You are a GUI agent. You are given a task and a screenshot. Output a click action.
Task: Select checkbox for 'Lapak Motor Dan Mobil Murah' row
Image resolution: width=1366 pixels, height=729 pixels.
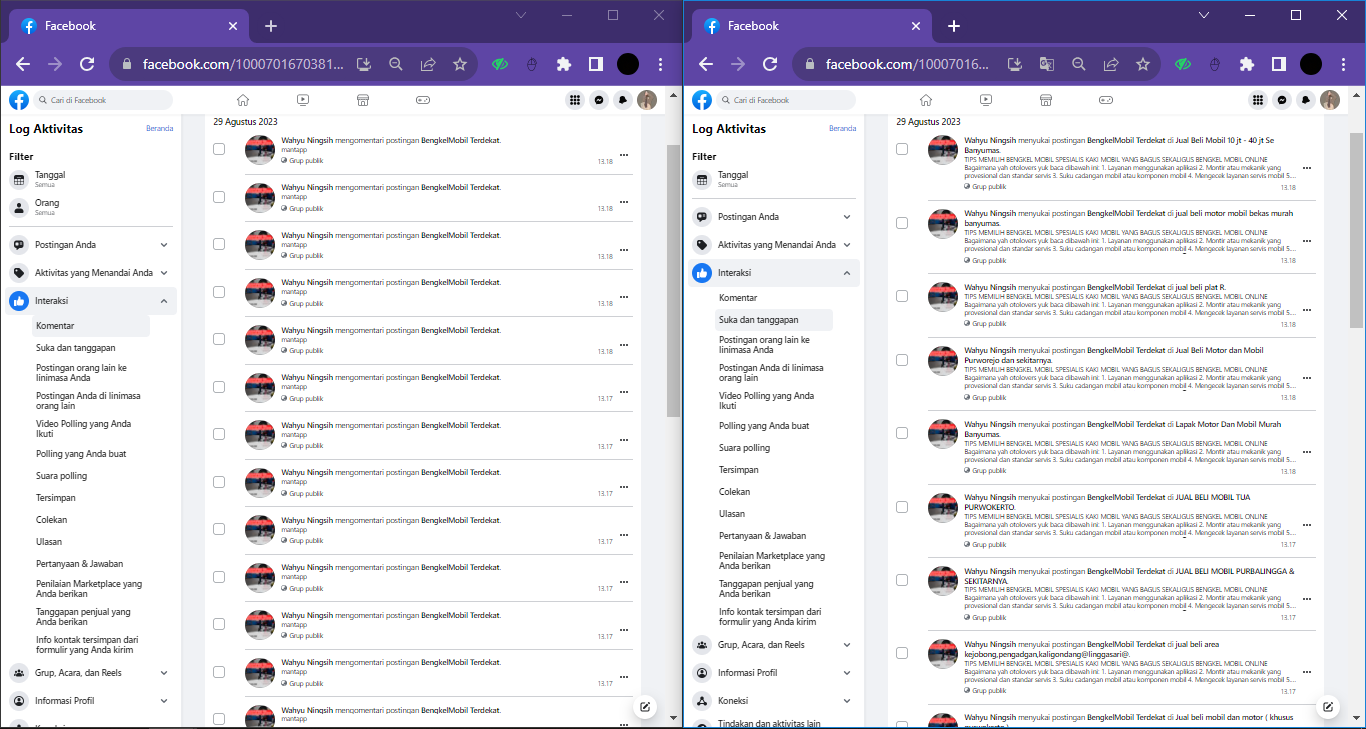click(902, 433)
